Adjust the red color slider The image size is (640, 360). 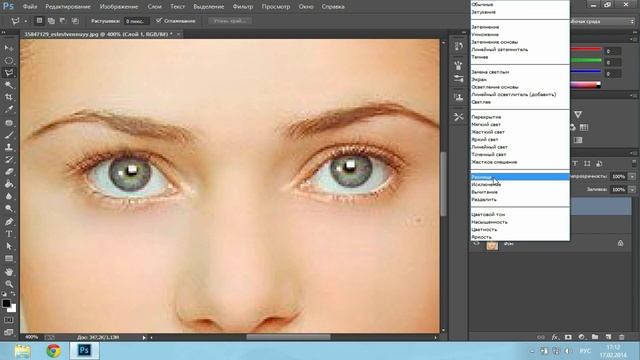tap(586, 50)
